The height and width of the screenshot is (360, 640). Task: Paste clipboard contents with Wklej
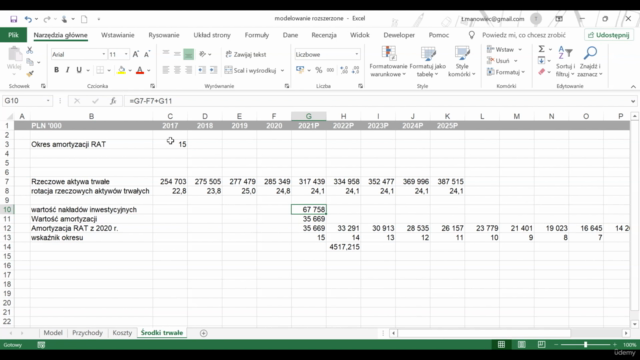(14, 59)
